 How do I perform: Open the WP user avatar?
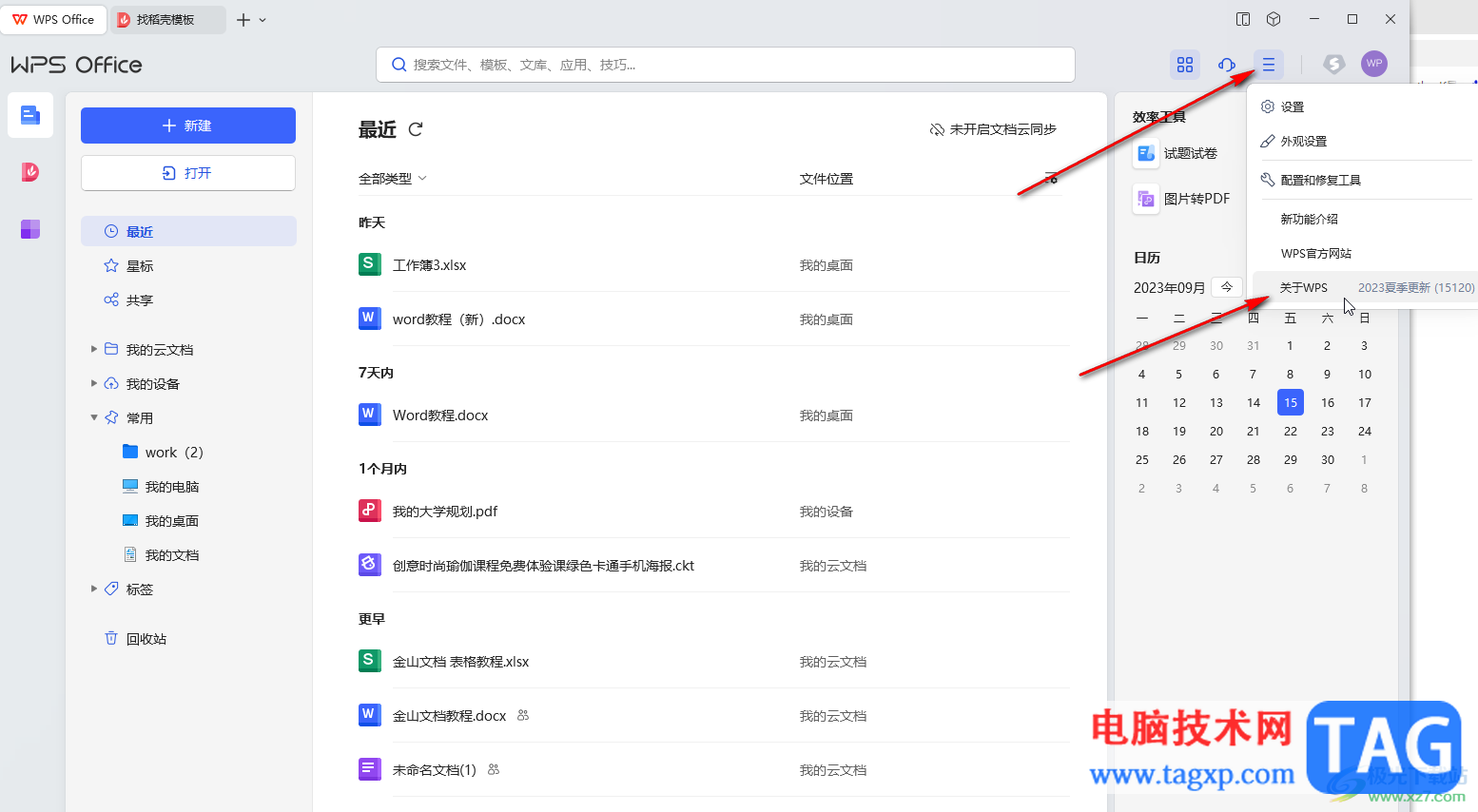1374,64
